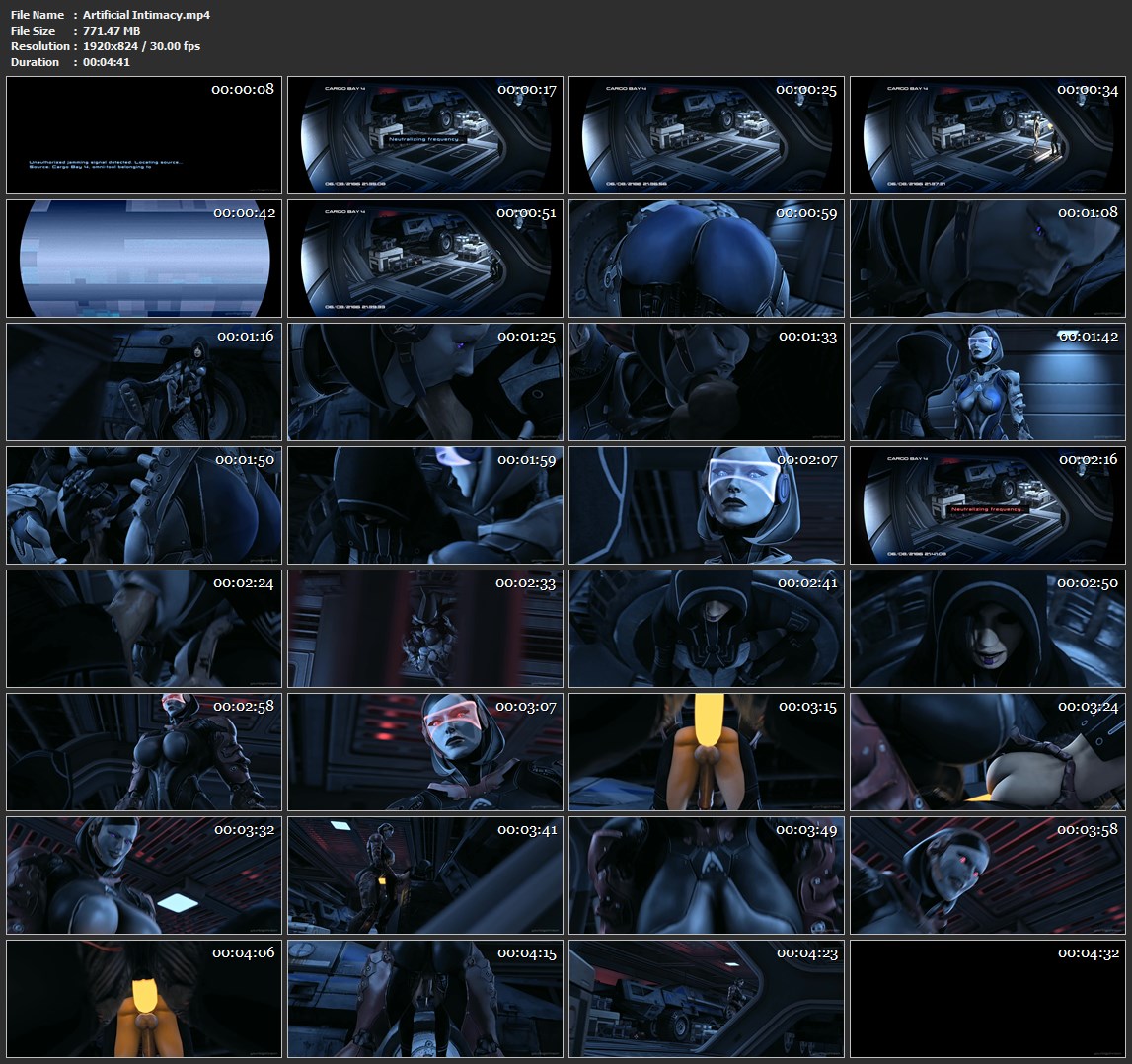Click the thumbnail at timestamp 00:01:16
1132x1064 pixels.
[x=143, y=382]
